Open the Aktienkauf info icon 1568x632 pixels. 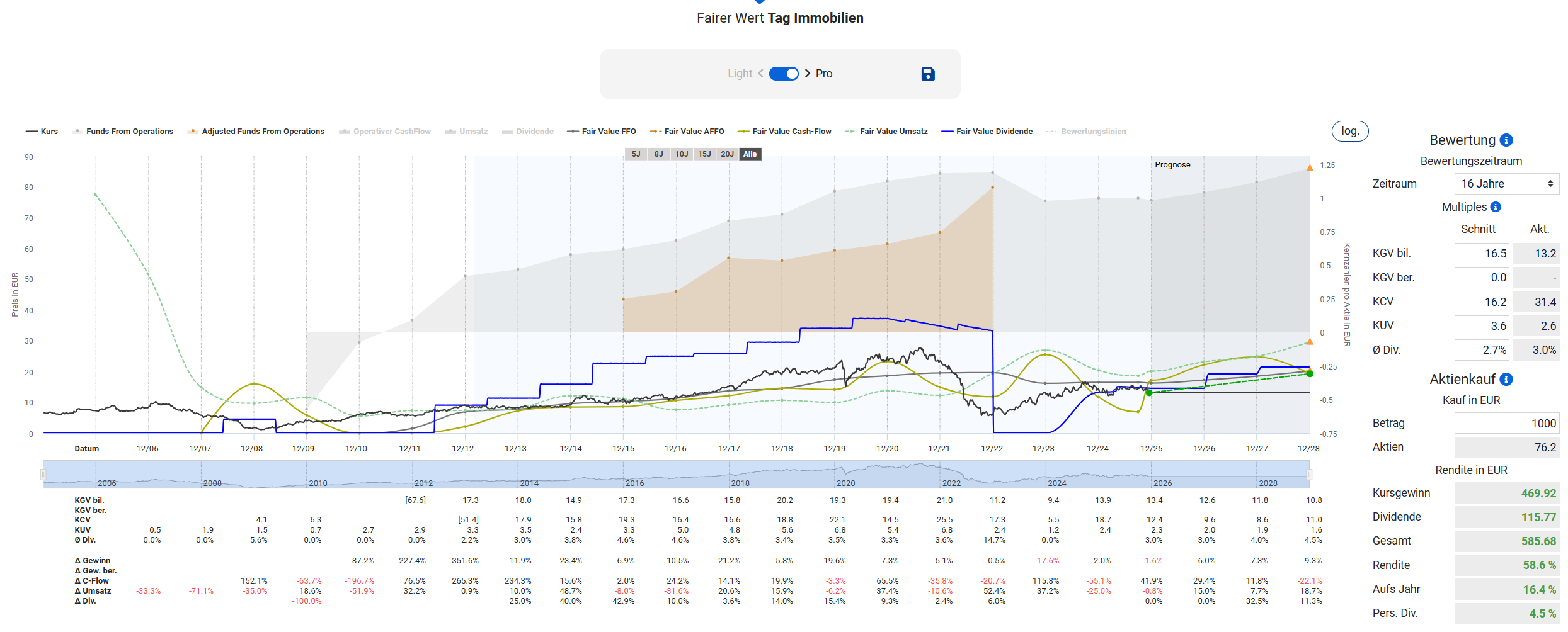click(x=1506, y=380)
